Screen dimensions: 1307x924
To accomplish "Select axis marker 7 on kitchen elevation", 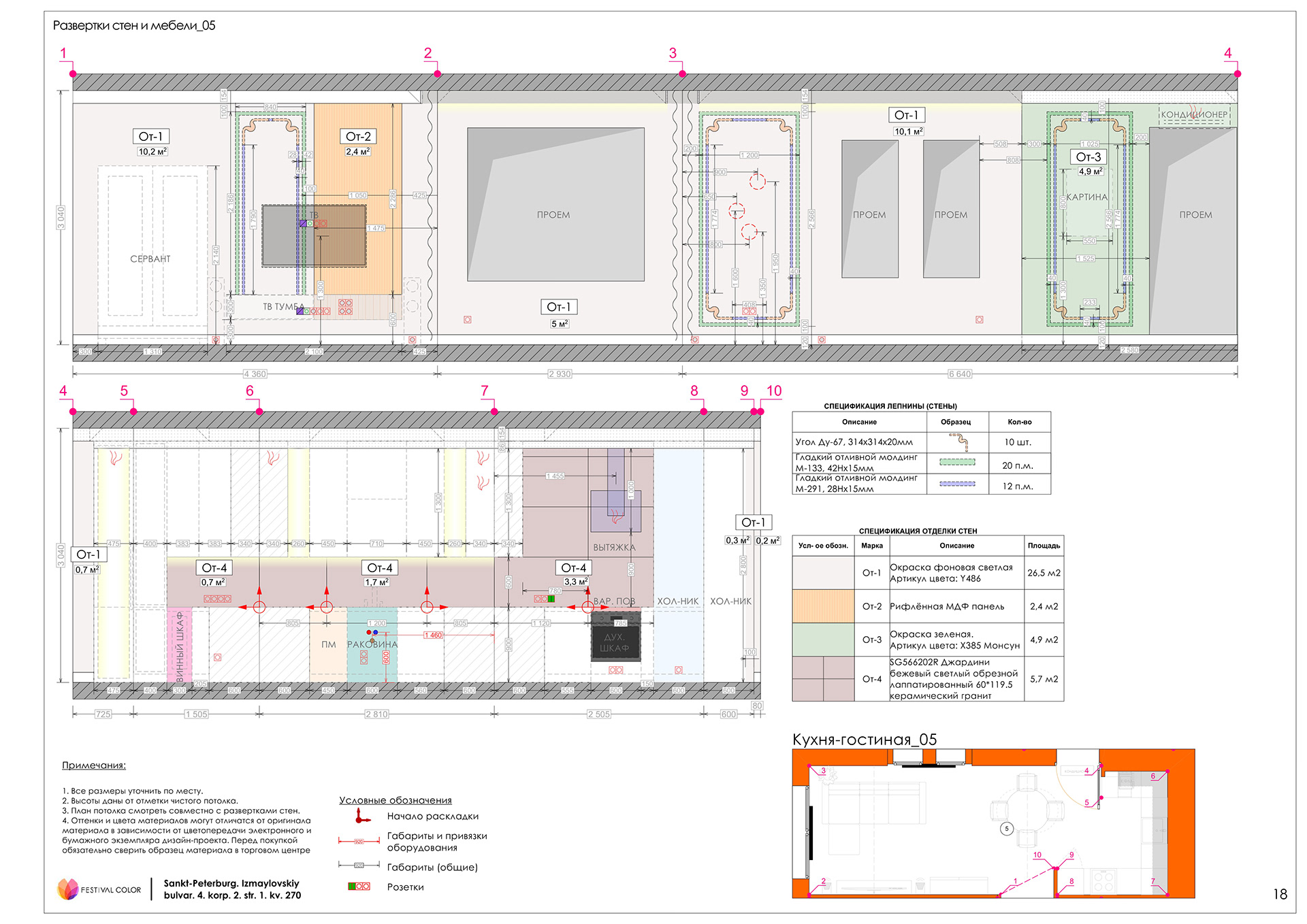I will [485, 391].
